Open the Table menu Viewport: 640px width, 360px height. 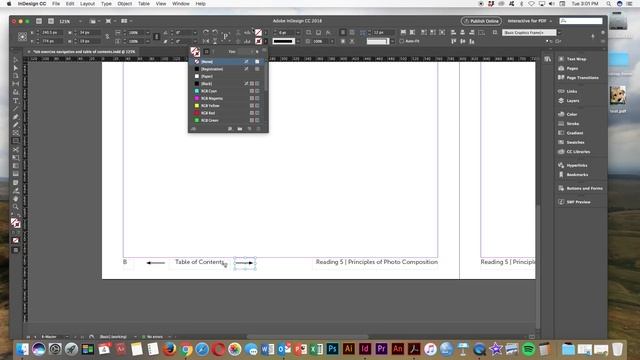pos(144,4)
